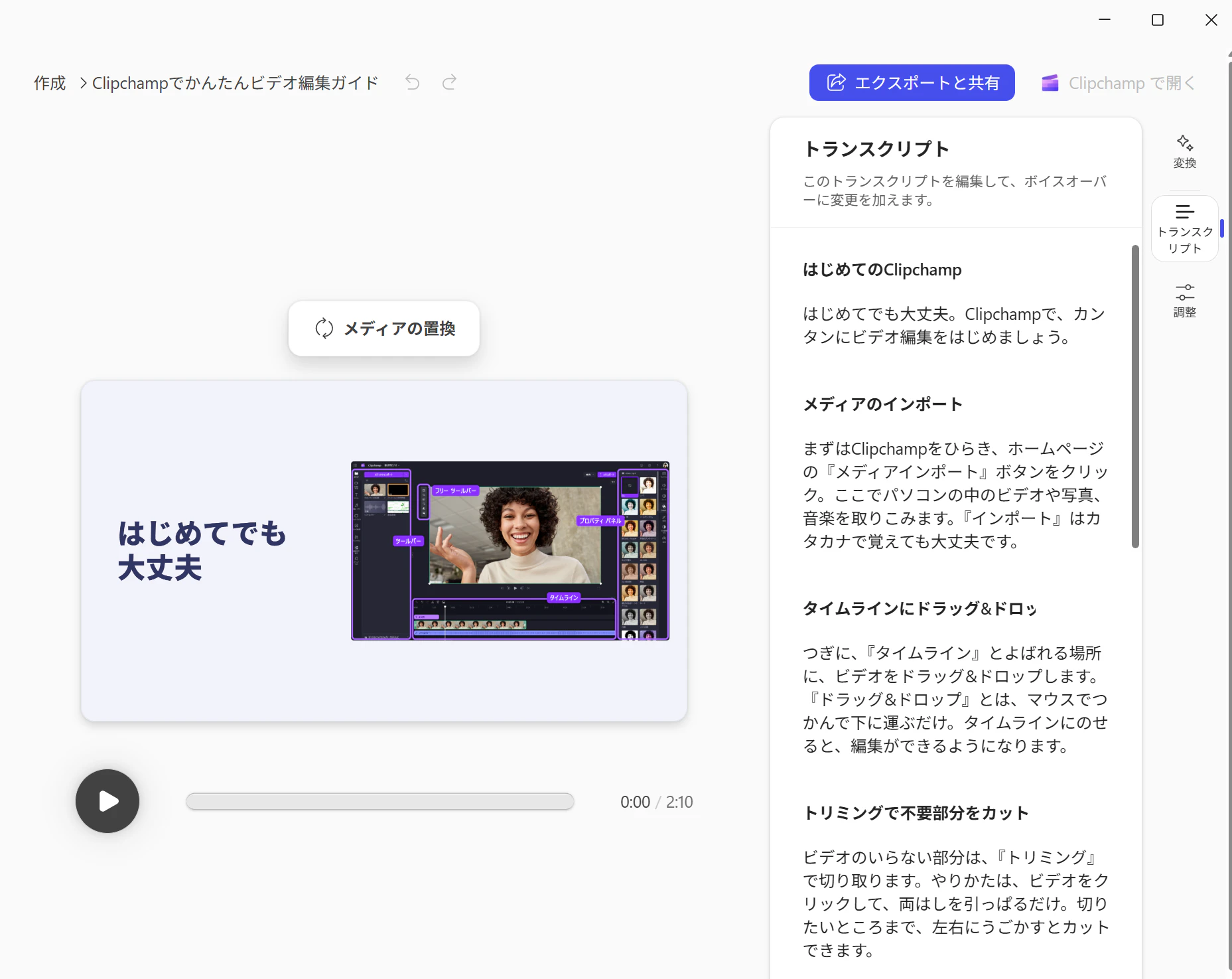Click the メディアの置換 button
The width and height of the screenshot is (1232, 979).
tap(383, 329)
